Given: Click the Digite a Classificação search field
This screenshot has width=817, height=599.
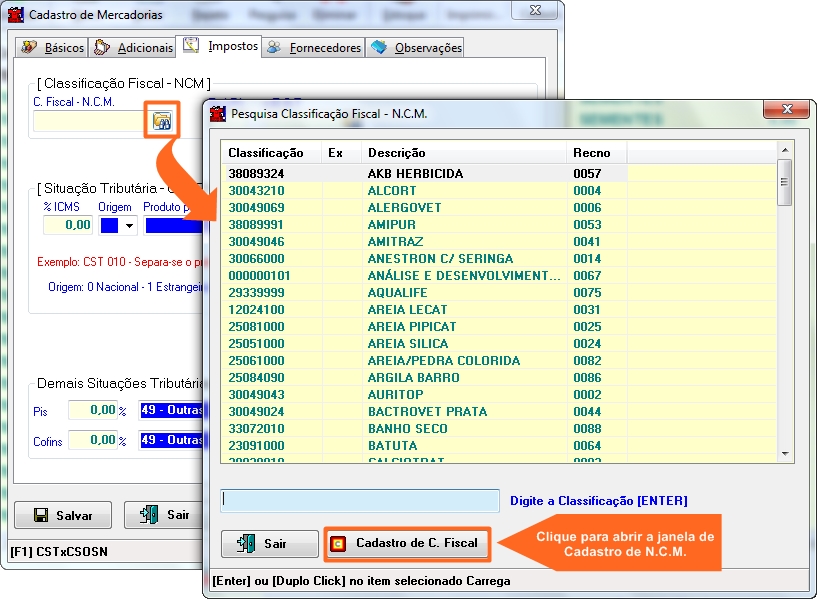Looking at the screenshot, I should 360,501.
